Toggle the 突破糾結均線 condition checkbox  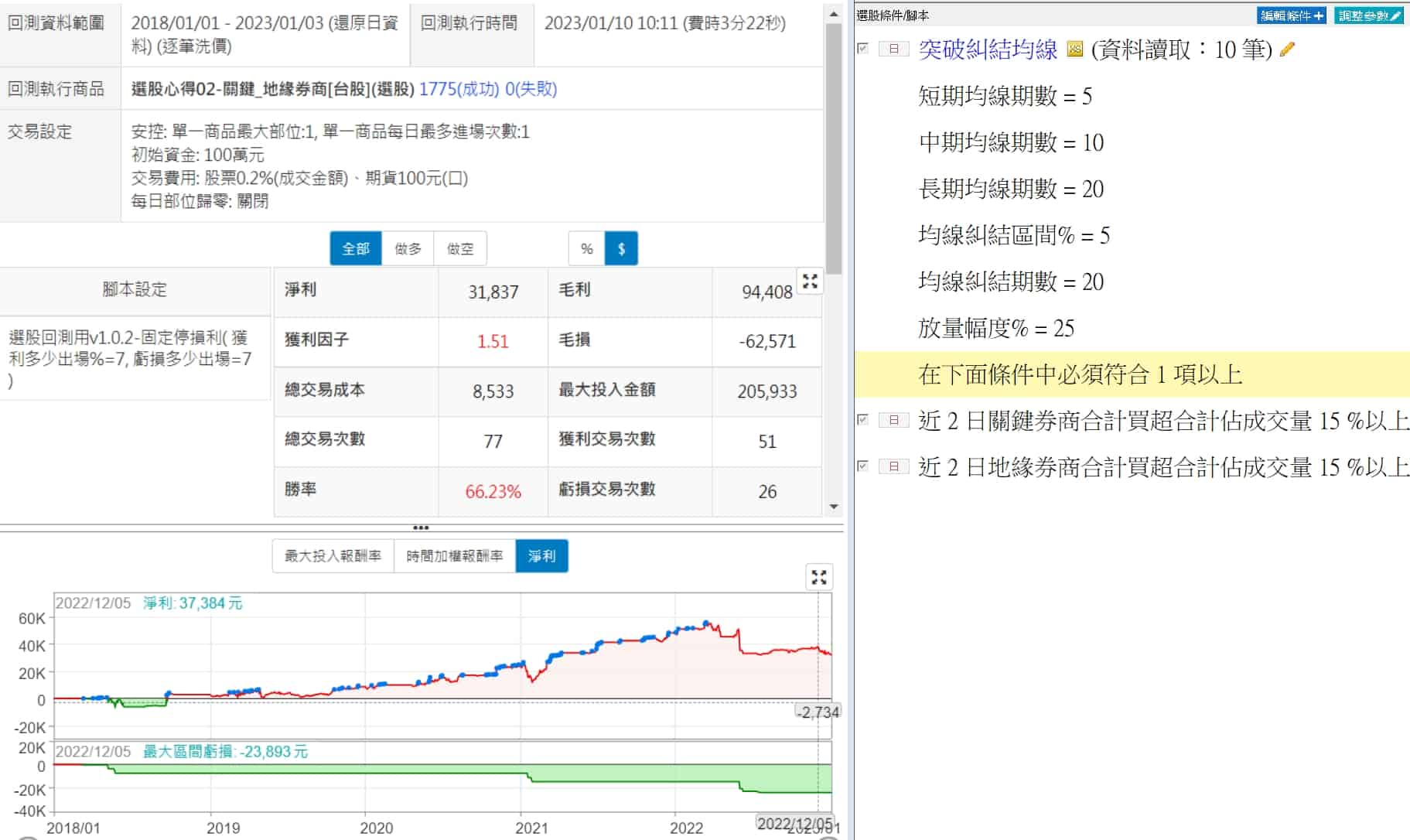coord(863,49)
